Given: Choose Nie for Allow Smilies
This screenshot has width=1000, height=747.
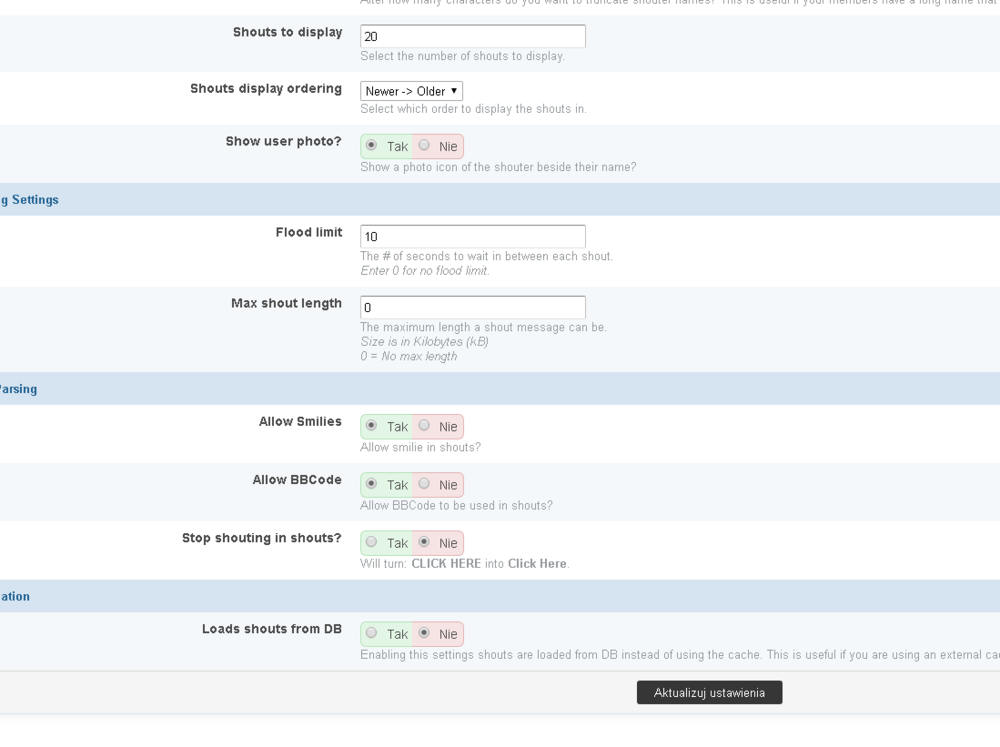Looking at the screenshot, I should (425, 426).
